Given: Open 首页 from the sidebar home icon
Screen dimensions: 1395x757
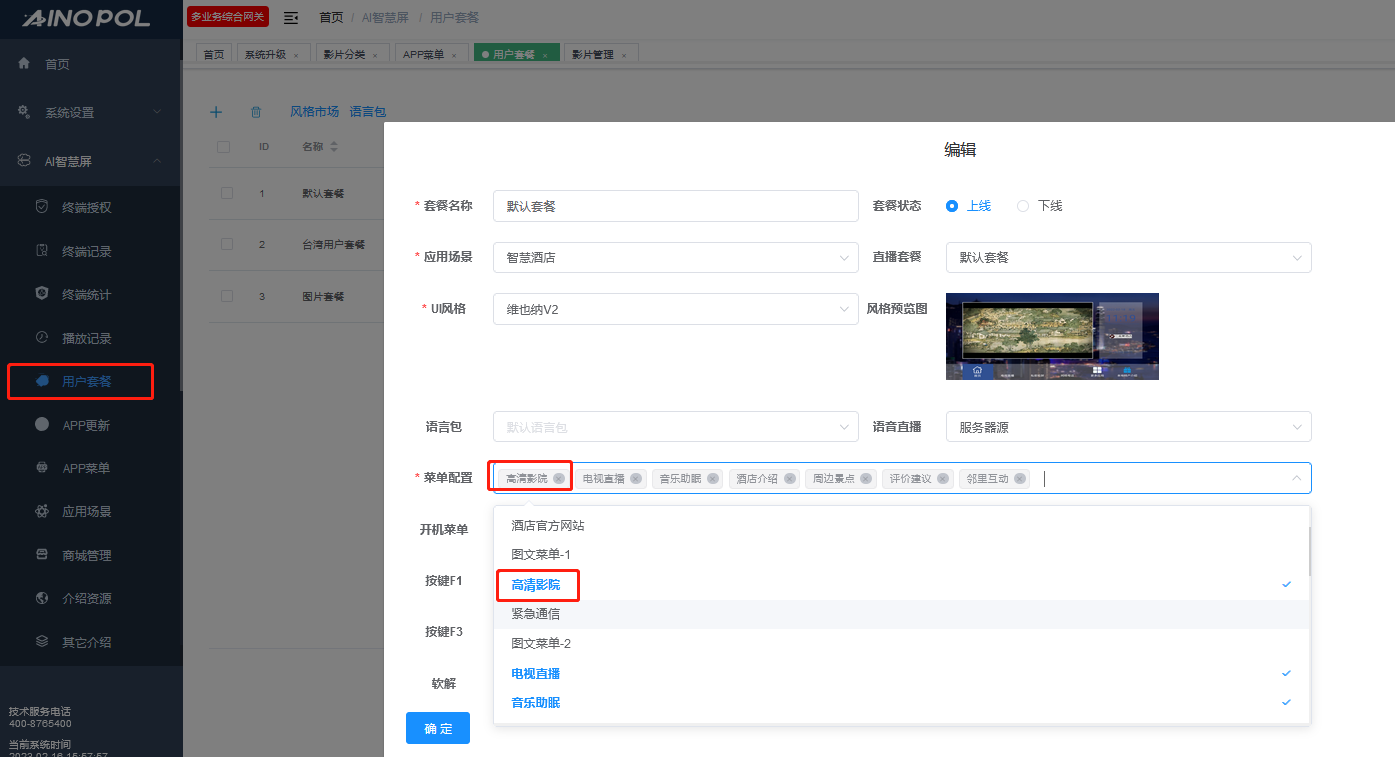Looking at the screenshot, I should [24, 64].
